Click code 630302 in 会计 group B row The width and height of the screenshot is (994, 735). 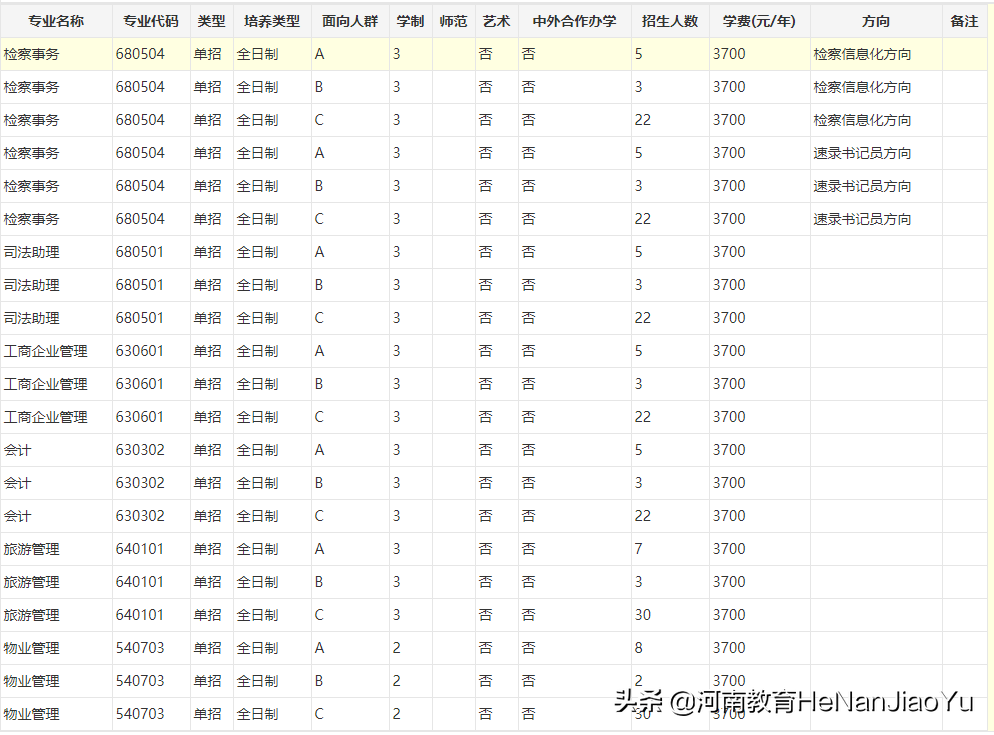pos(140,483)
